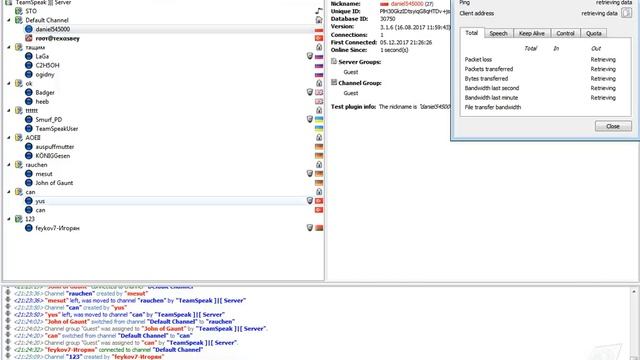The image size is (640, 360).
Task: Click the shield badge on mesut's row
Action: 310,173
